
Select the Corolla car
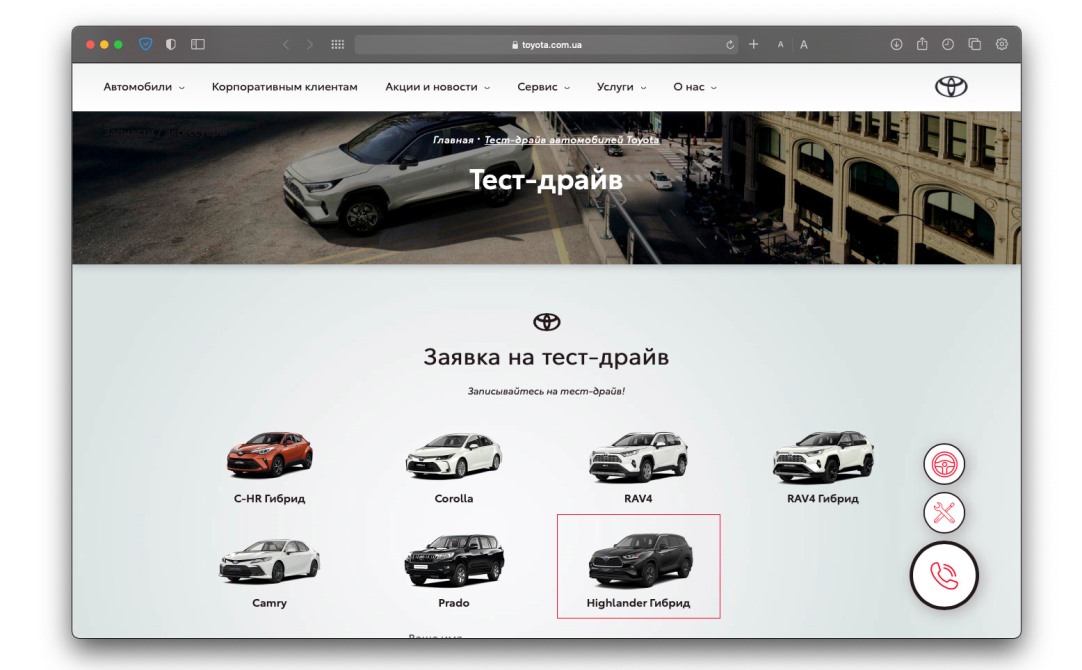coord(453,468)
